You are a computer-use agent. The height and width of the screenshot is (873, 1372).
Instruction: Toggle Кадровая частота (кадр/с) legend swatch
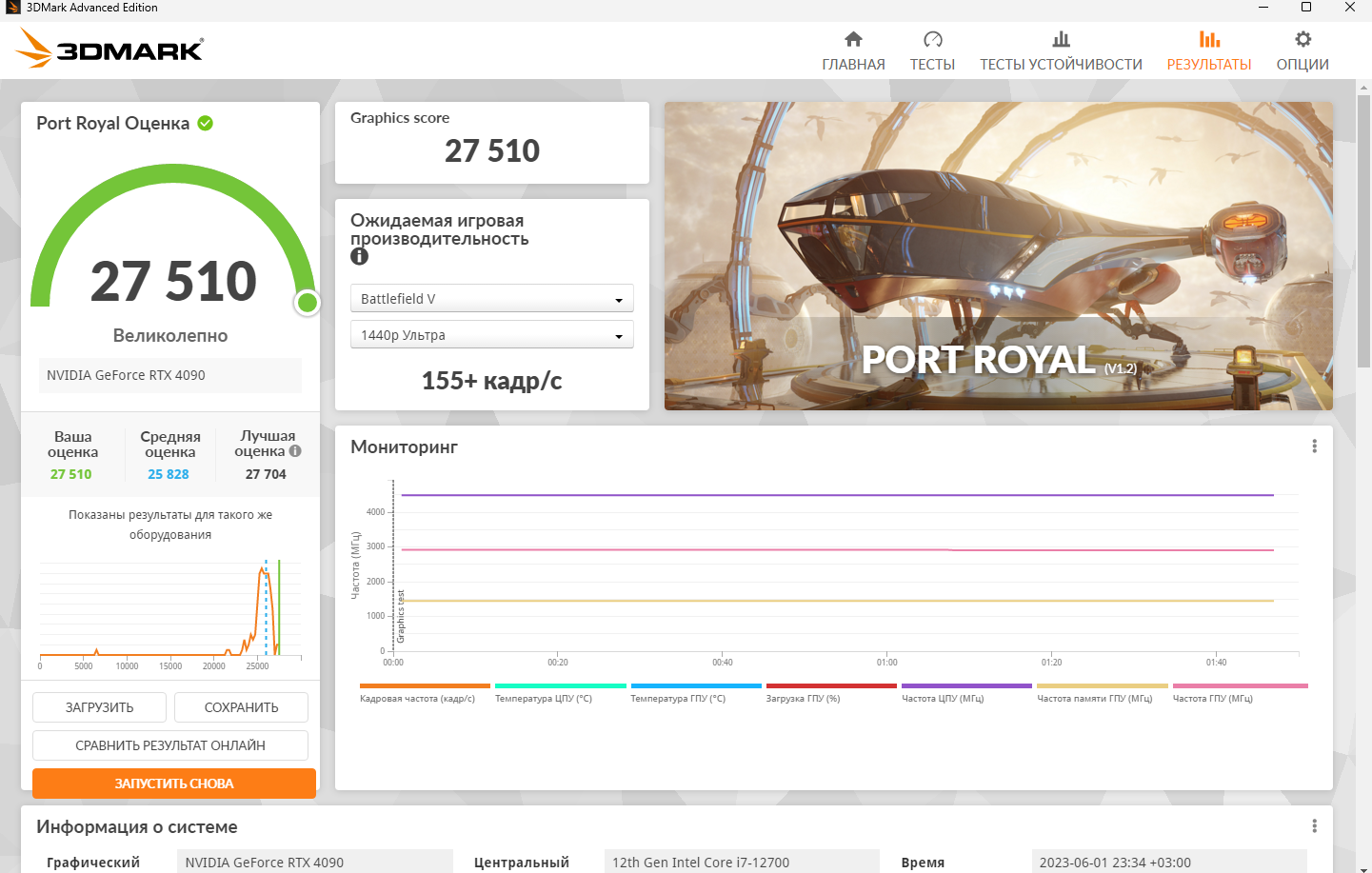point(425,685)
